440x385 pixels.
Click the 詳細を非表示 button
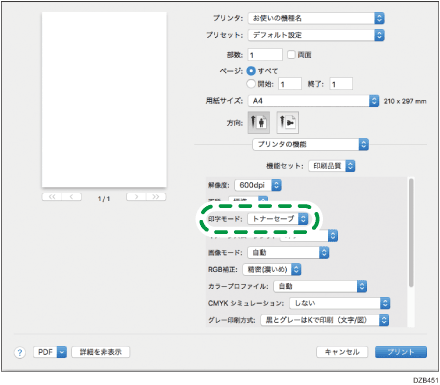click(101, 352)
